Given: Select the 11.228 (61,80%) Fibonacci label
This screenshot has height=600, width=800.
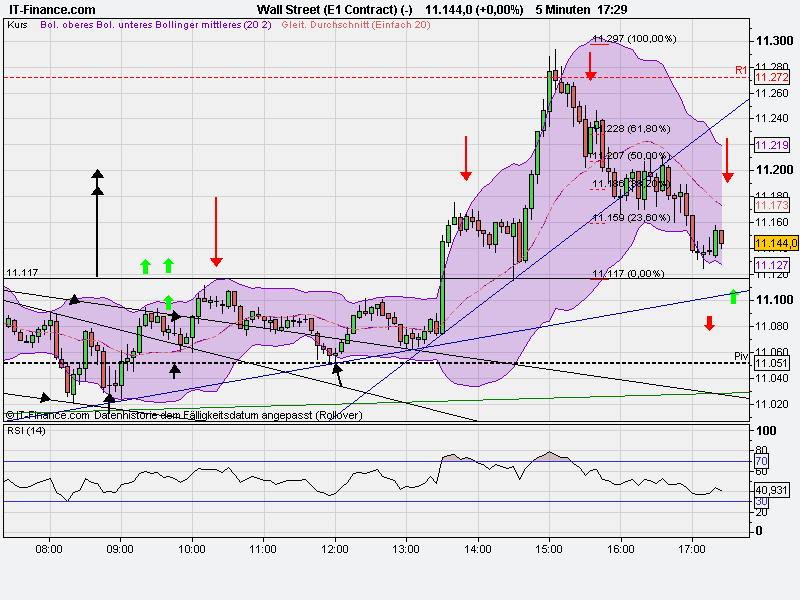Looking at the screenshot, I should point(631,128).
